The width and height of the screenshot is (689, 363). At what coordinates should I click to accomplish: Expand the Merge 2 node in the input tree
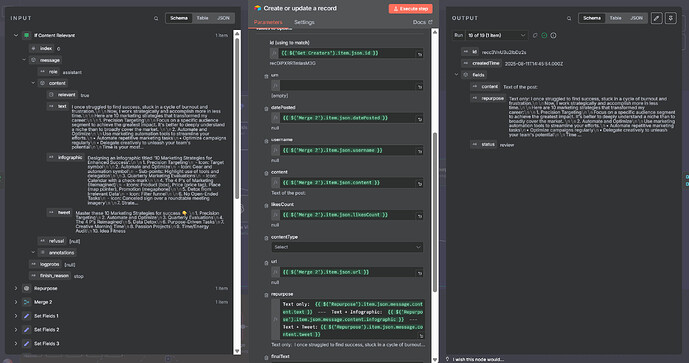16,302
